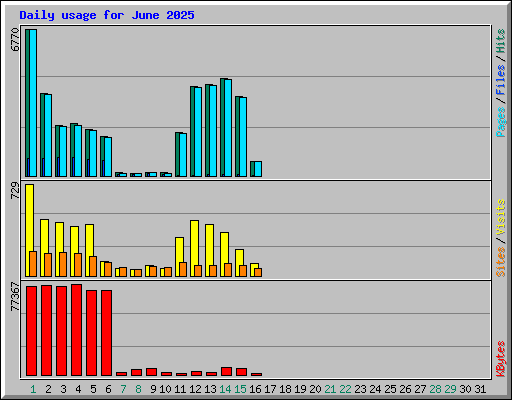Click day 13 on the x-axis

pyautogui.click(x=210, y=389)
